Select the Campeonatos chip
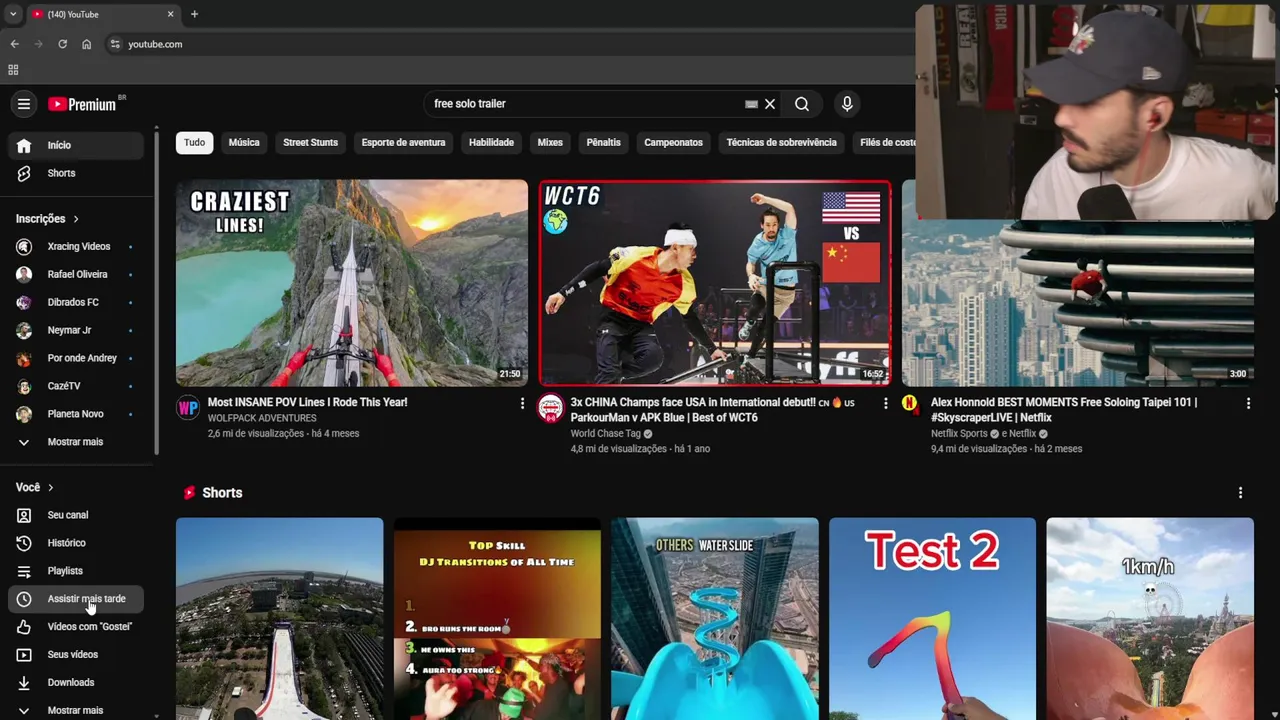Image resolution: width=1280 pixels, height=720 pixels. [x=673, y=142]
